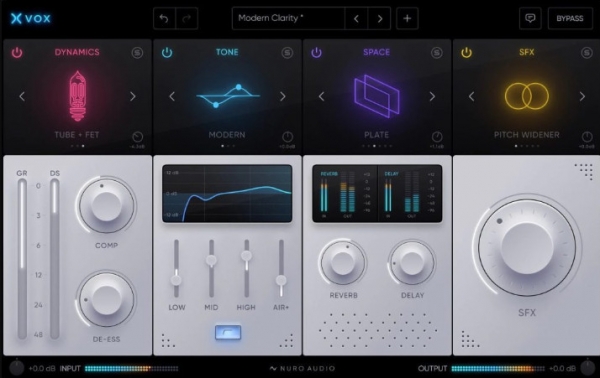Image resolution: width=600 pixels, height=378 pixels.
Task: Select previous SFX effect type
Action: pos(472,96)
